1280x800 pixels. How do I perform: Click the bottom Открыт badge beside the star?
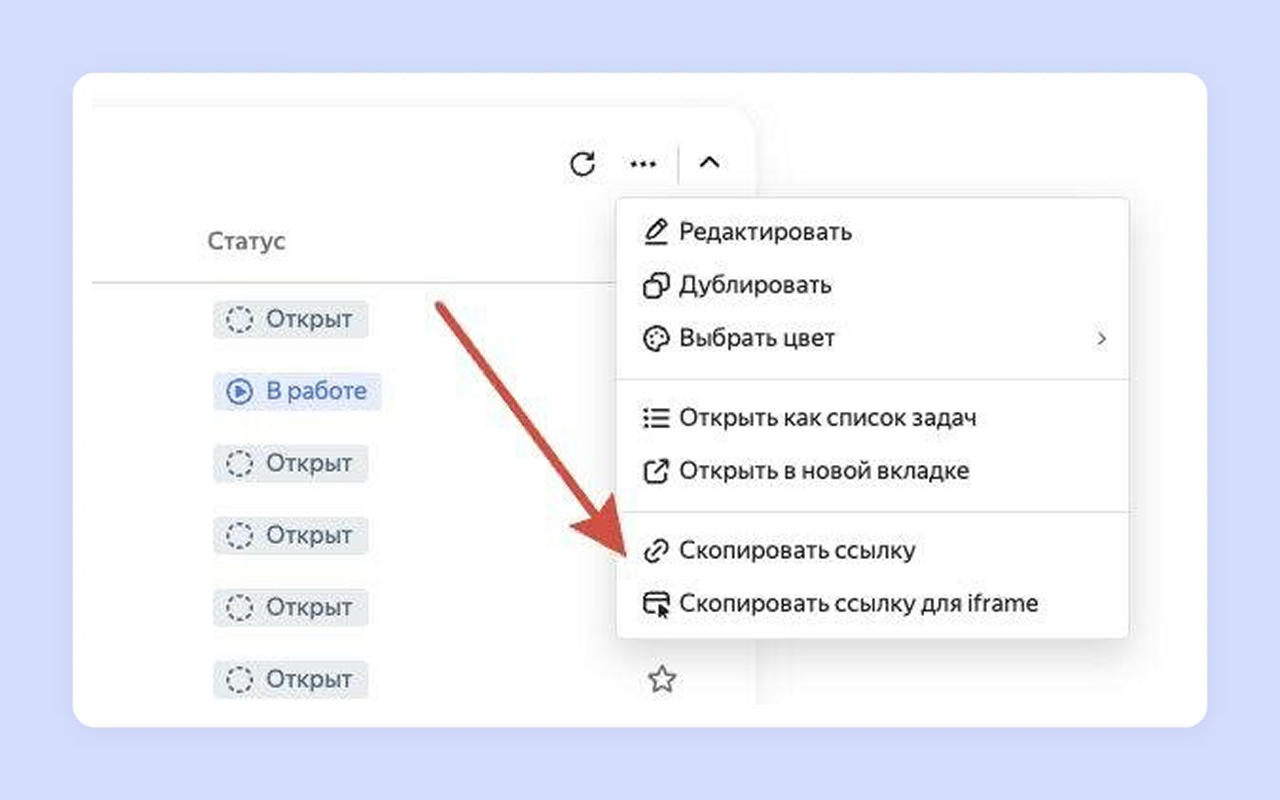pos(290,680)
